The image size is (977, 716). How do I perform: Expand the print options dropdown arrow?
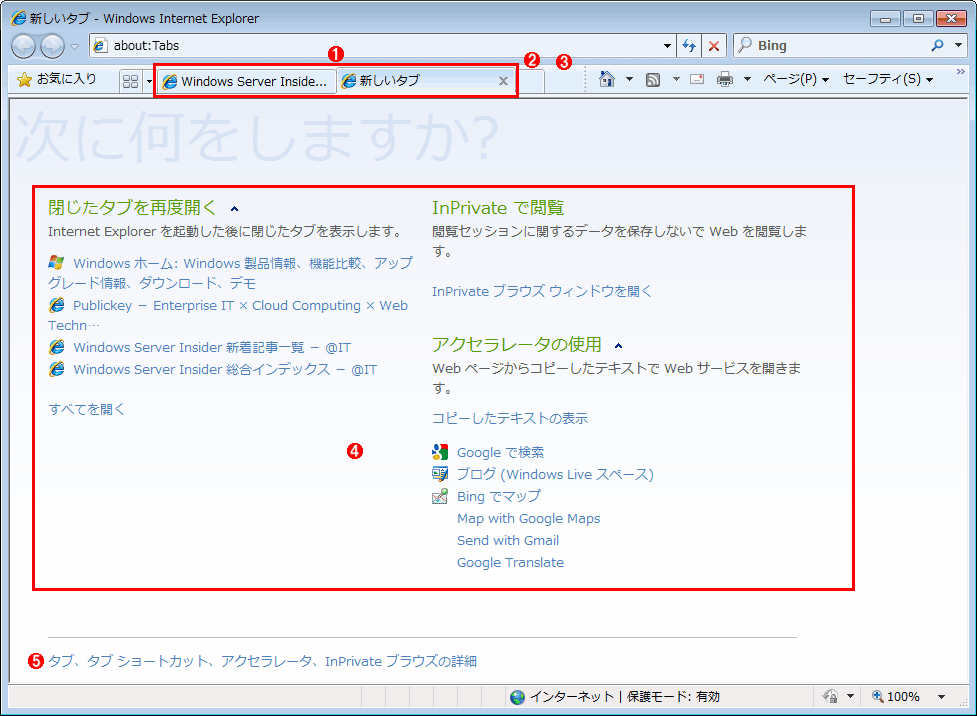pyautogui.click(x=748, y=79)
